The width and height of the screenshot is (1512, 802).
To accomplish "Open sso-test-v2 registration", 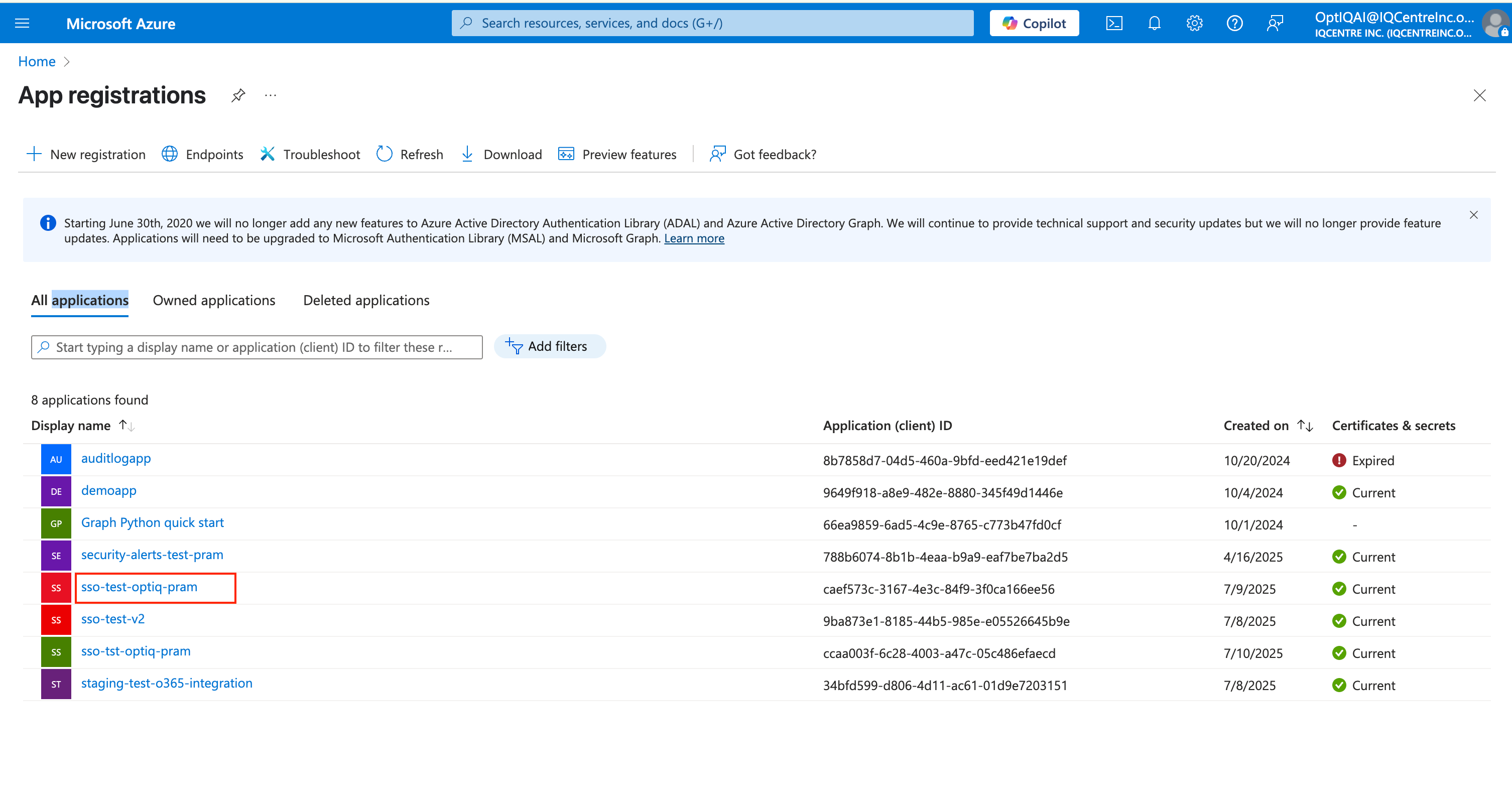I will (x=112, y=619).
